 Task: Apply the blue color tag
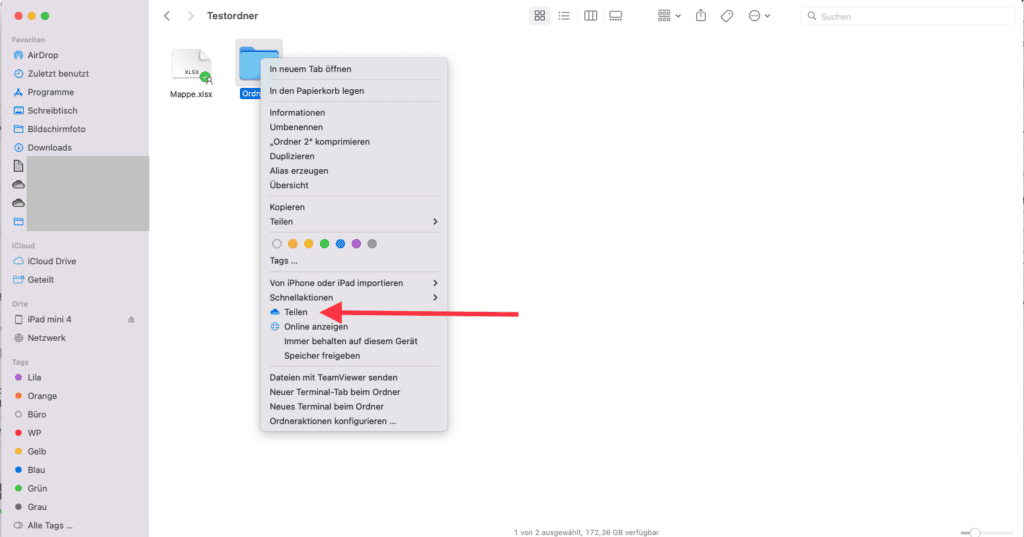pyautogui.click(x=340, y=244)
